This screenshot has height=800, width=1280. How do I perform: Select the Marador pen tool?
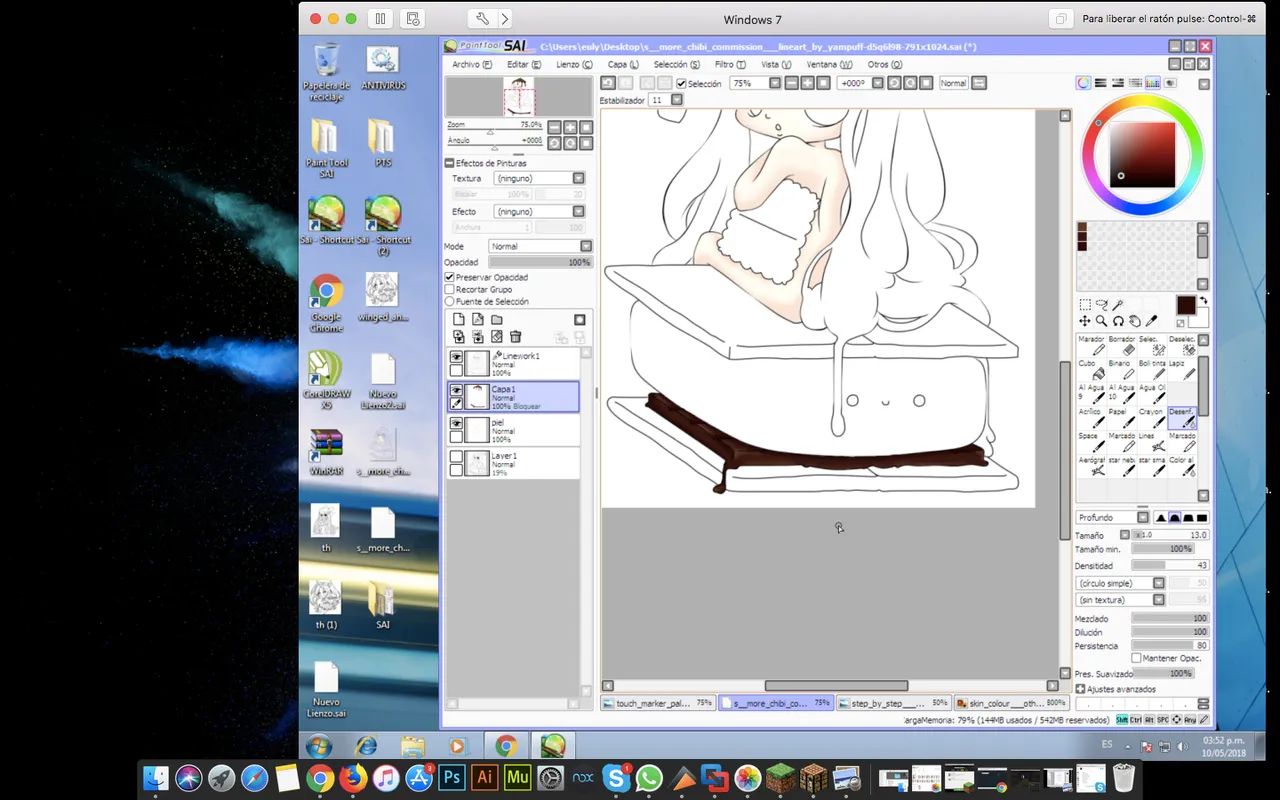pyautogui.click(x=1090, y=344)
